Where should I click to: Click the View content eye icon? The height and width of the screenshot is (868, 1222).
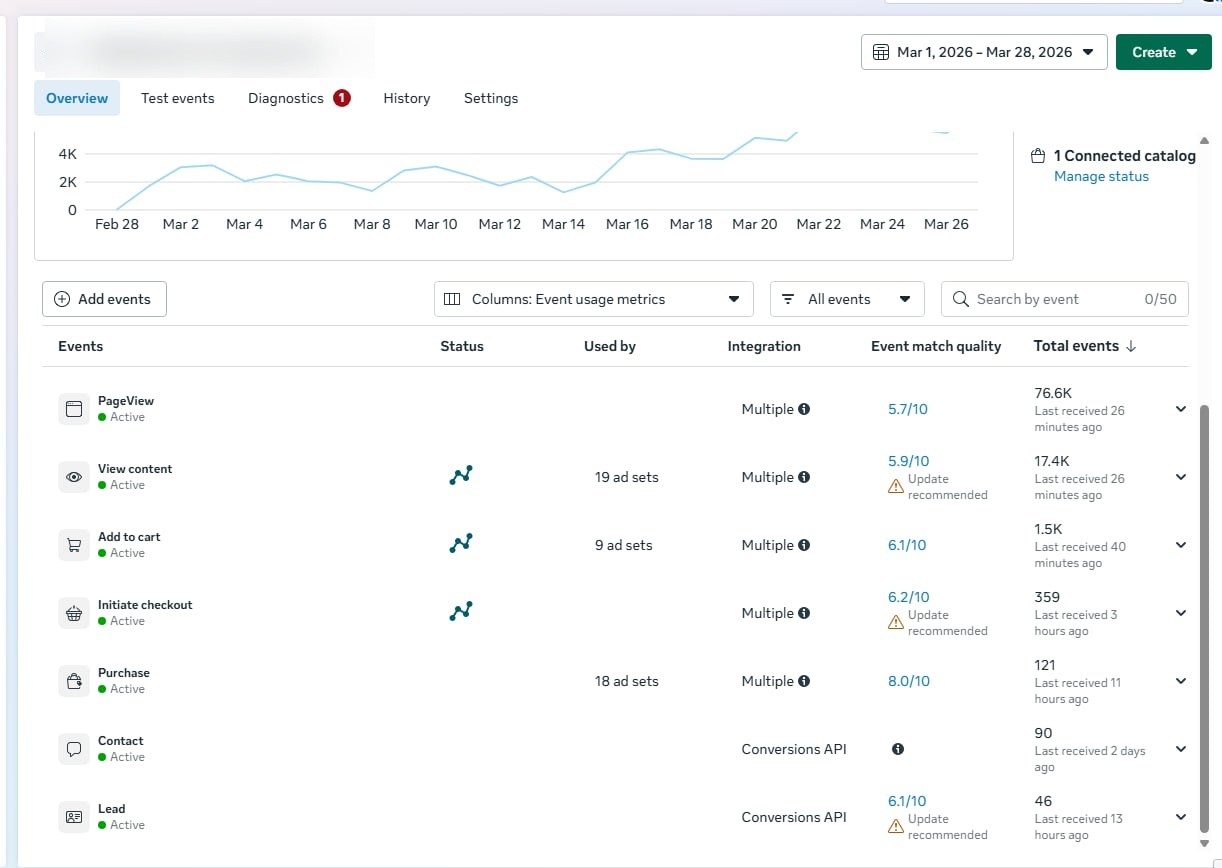[x=73, y=477]
